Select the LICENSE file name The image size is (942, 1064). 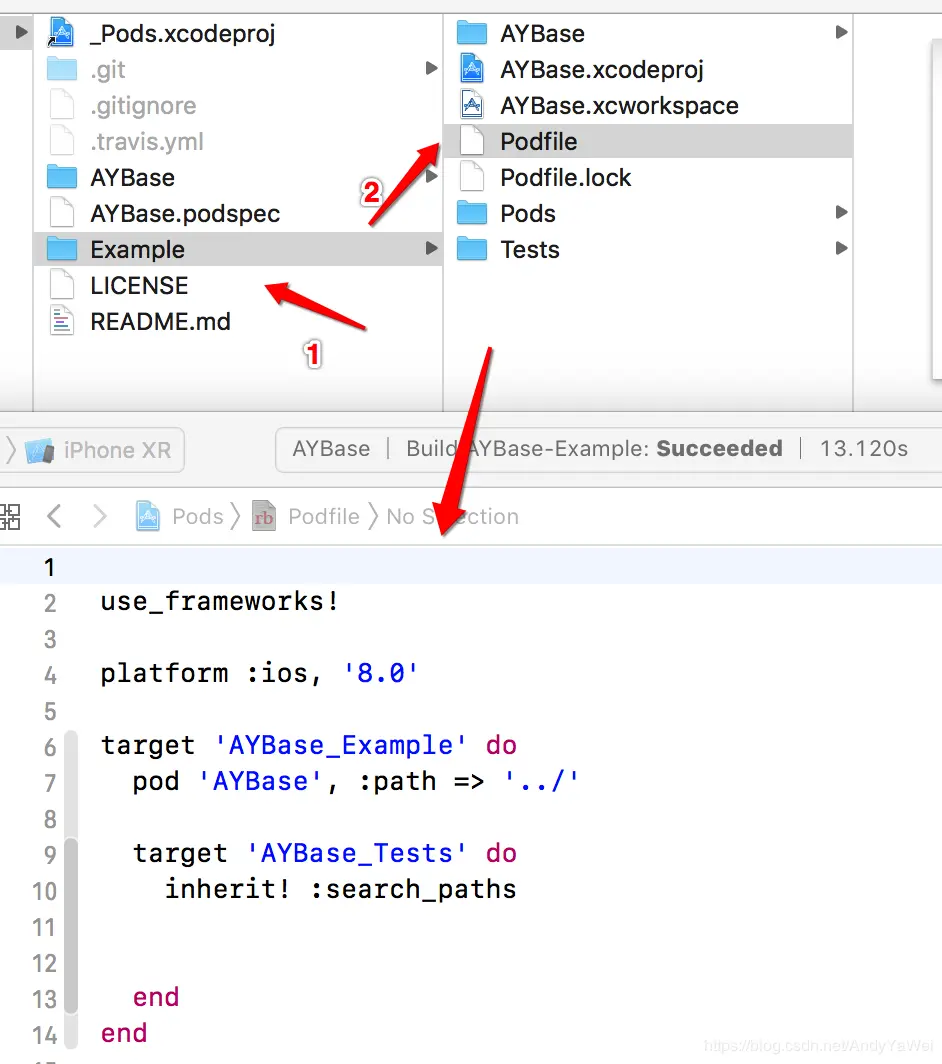(139, 286)
